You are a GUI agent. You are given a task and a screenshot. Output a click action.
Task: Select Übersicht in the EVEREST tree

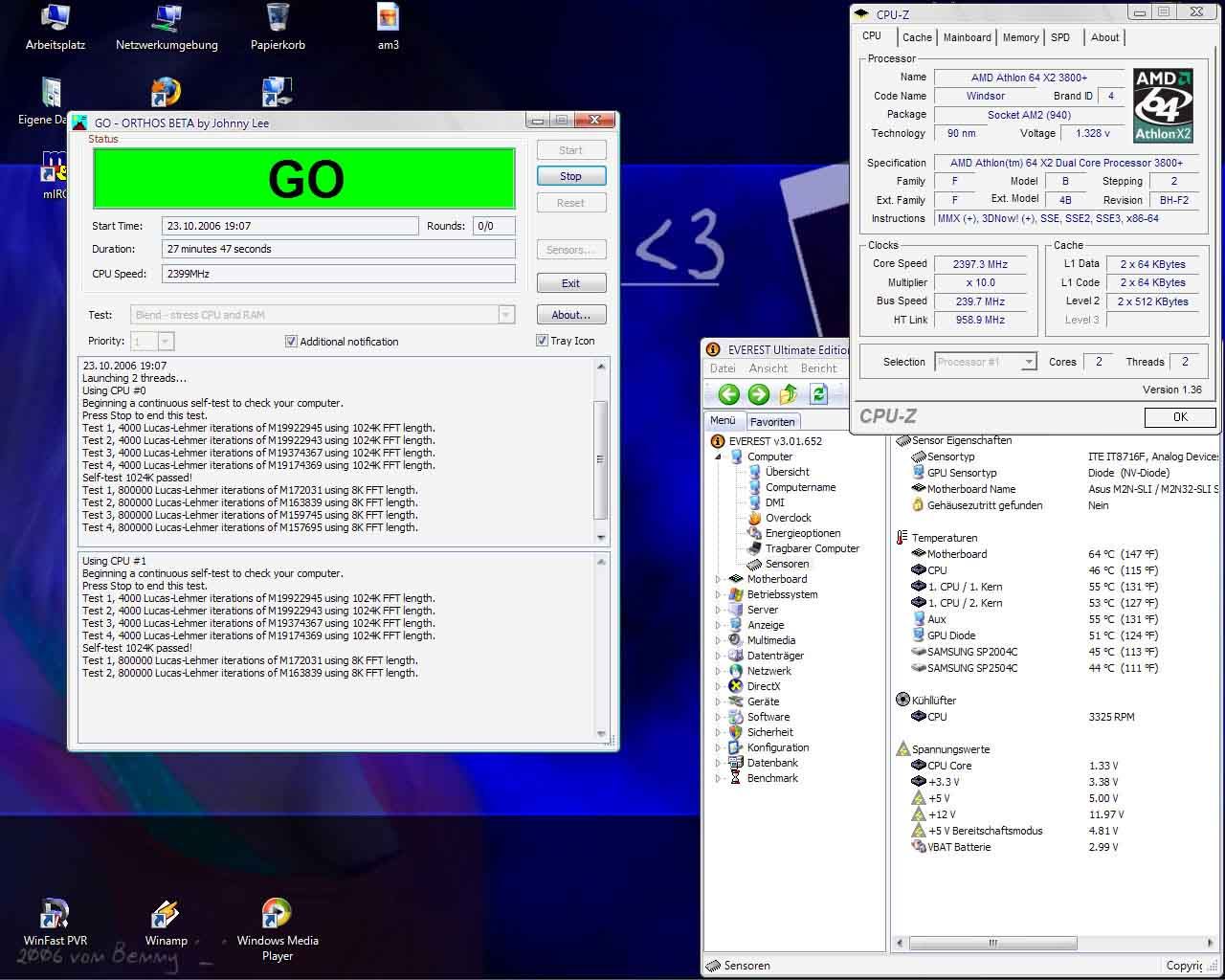[787, 472]
